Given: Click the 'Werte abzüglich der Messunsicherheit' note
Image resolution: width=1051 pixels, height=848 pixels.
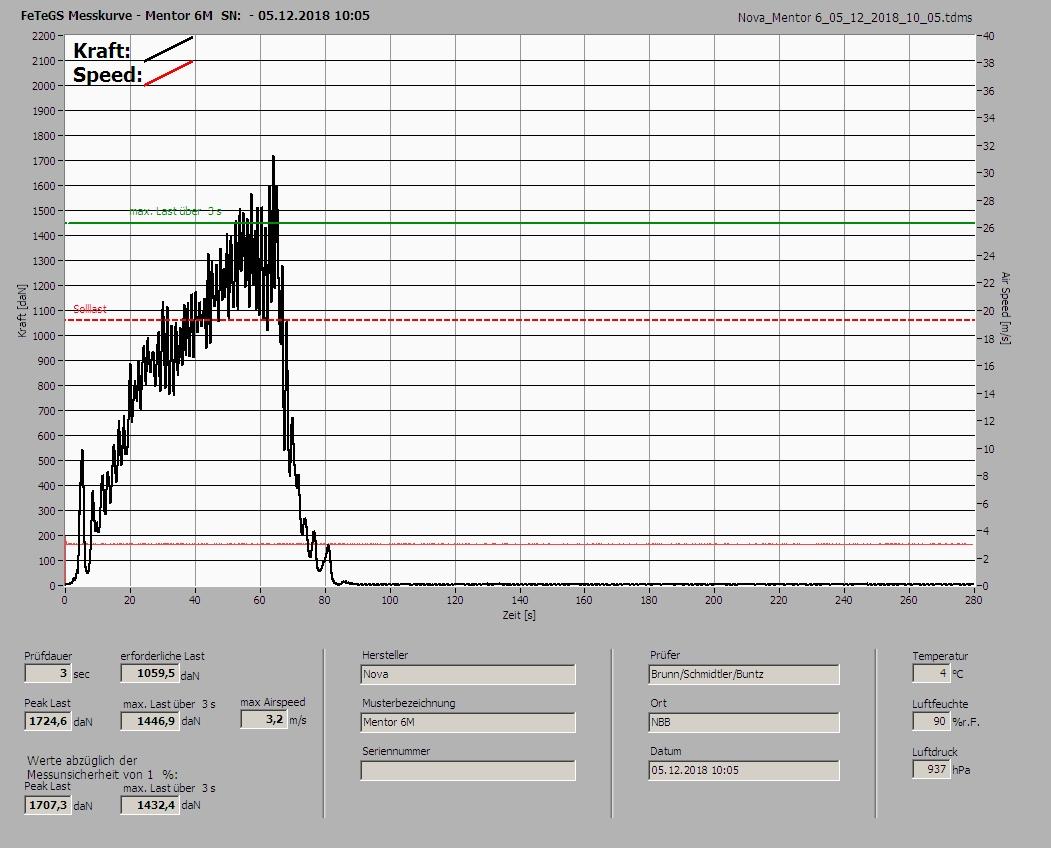Looking at the screenshot, I should 102,768.
